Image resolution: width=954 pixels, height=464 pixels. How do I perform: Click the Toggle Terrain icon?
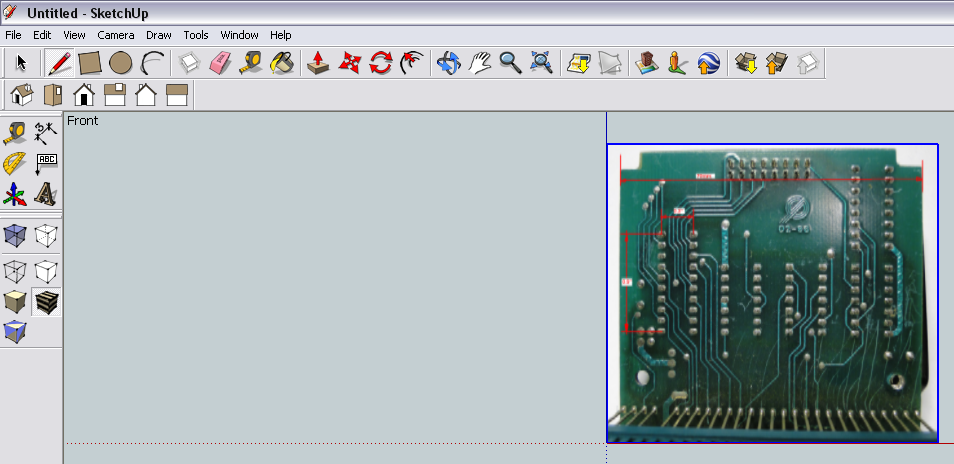pos(610,63)
